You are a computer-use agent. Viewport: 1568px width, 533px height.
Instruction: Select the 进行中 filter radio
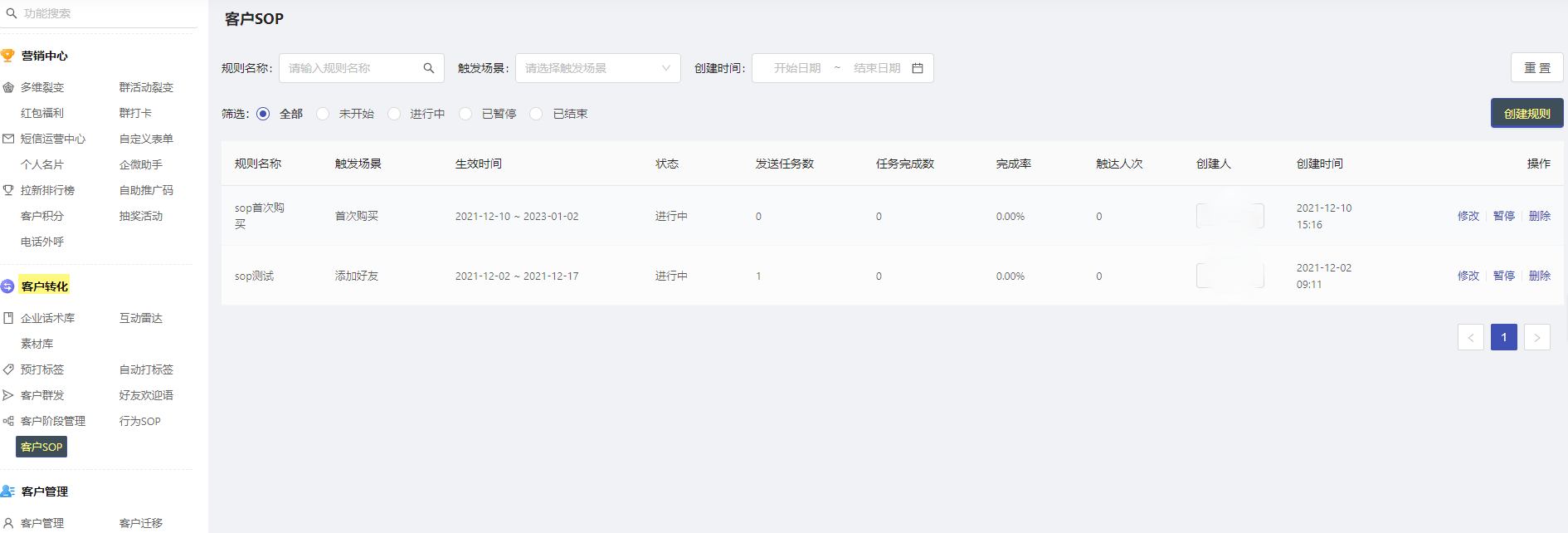coord(394,114)
